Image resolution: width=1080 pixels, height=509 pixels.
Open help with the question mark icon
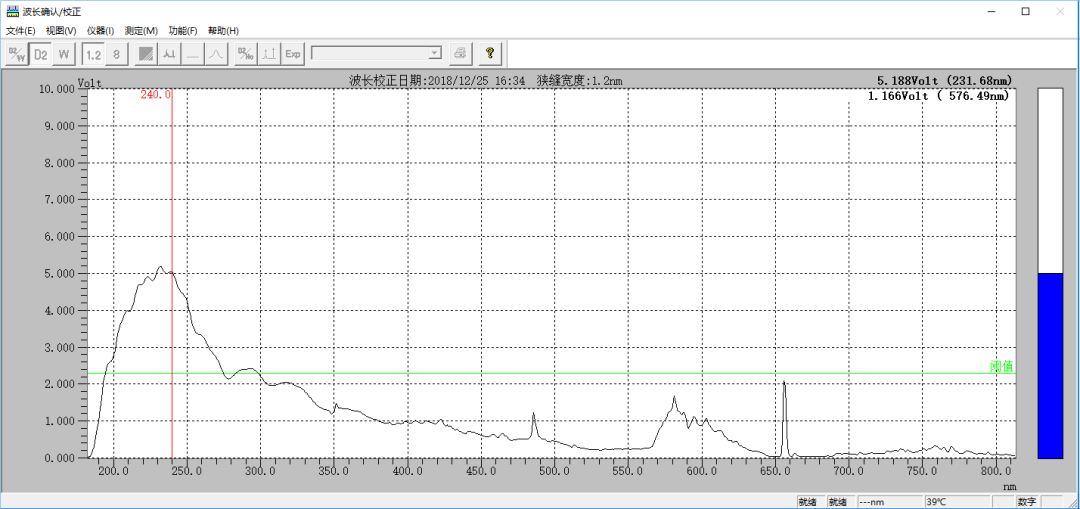[x=489, y=53]
